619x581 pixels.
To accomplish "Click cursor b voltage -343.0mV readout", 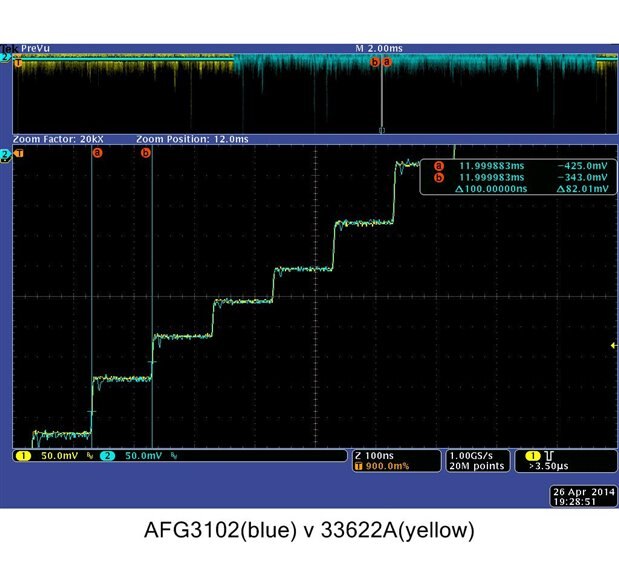I will [583, 177].
